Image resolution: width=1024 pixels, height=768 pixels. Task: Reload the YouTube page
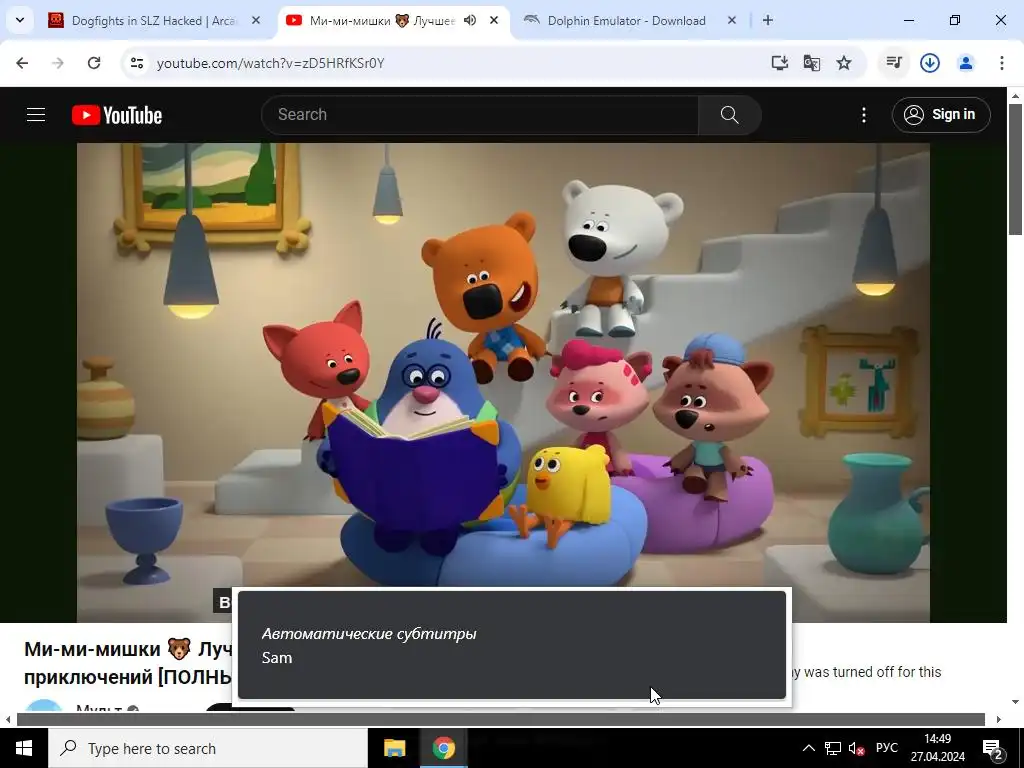point(94,63)
